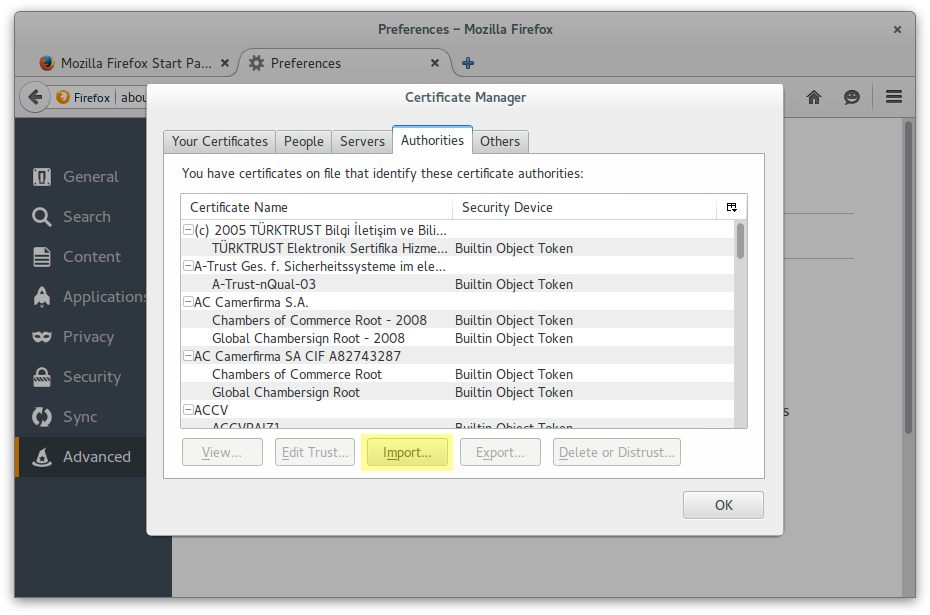Switch to Mozilla Firefox Start Page tab

135,63
